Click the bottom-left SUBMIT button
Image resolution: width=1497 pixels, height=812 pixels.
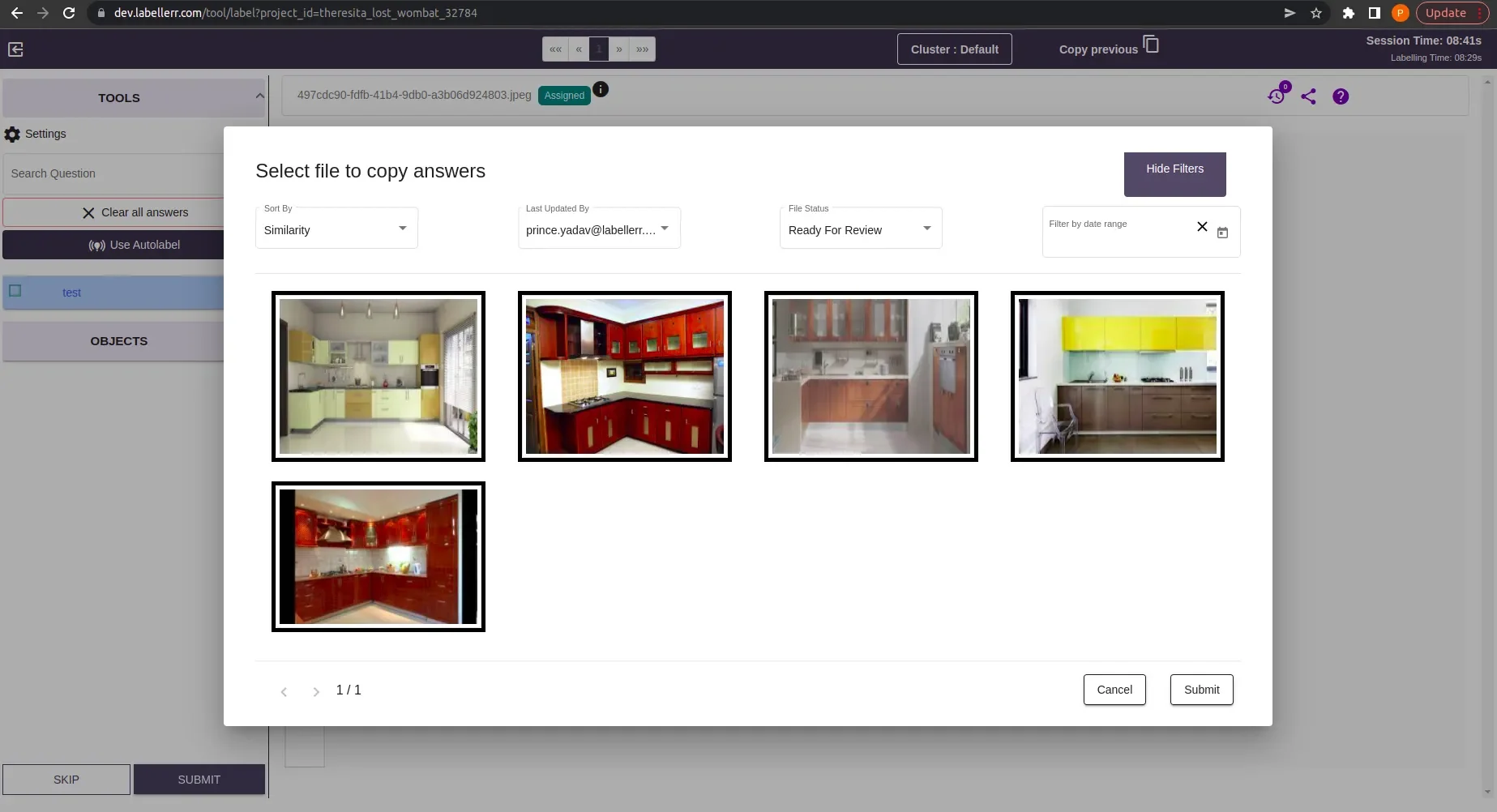[199, 780]
